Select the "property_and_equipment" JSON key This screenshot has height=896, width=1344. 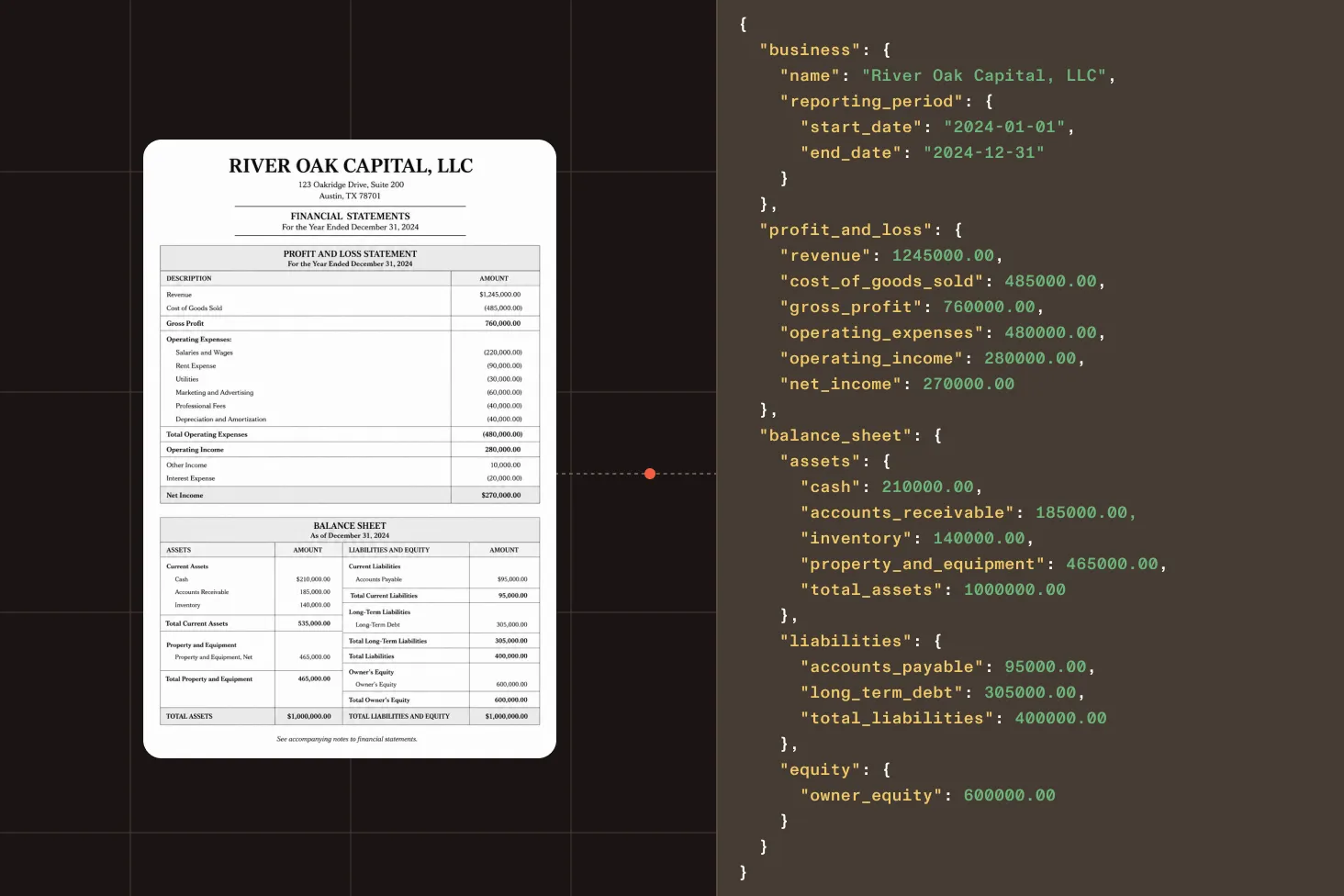point(923,564)
